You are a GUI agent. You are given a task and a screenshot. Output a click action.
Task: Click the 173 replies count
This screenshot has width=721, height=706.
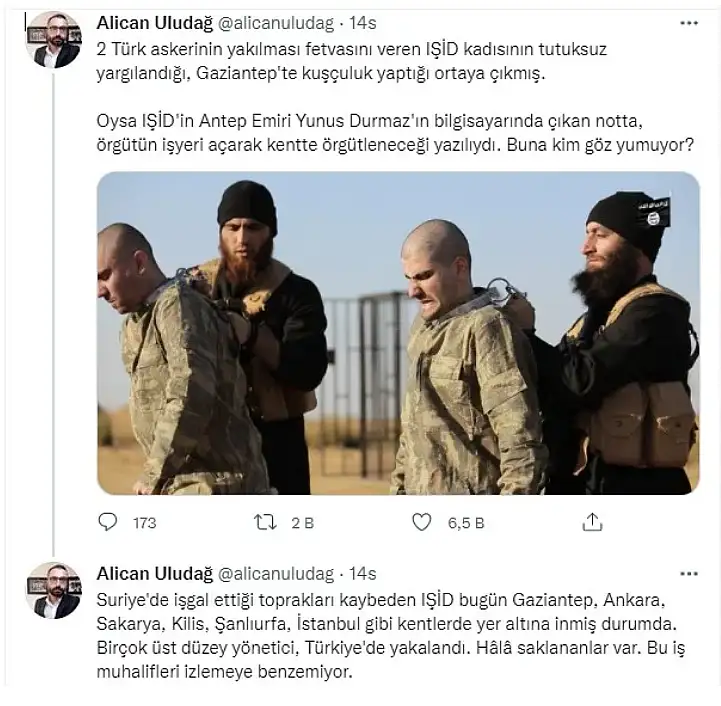tap(144, 523)
